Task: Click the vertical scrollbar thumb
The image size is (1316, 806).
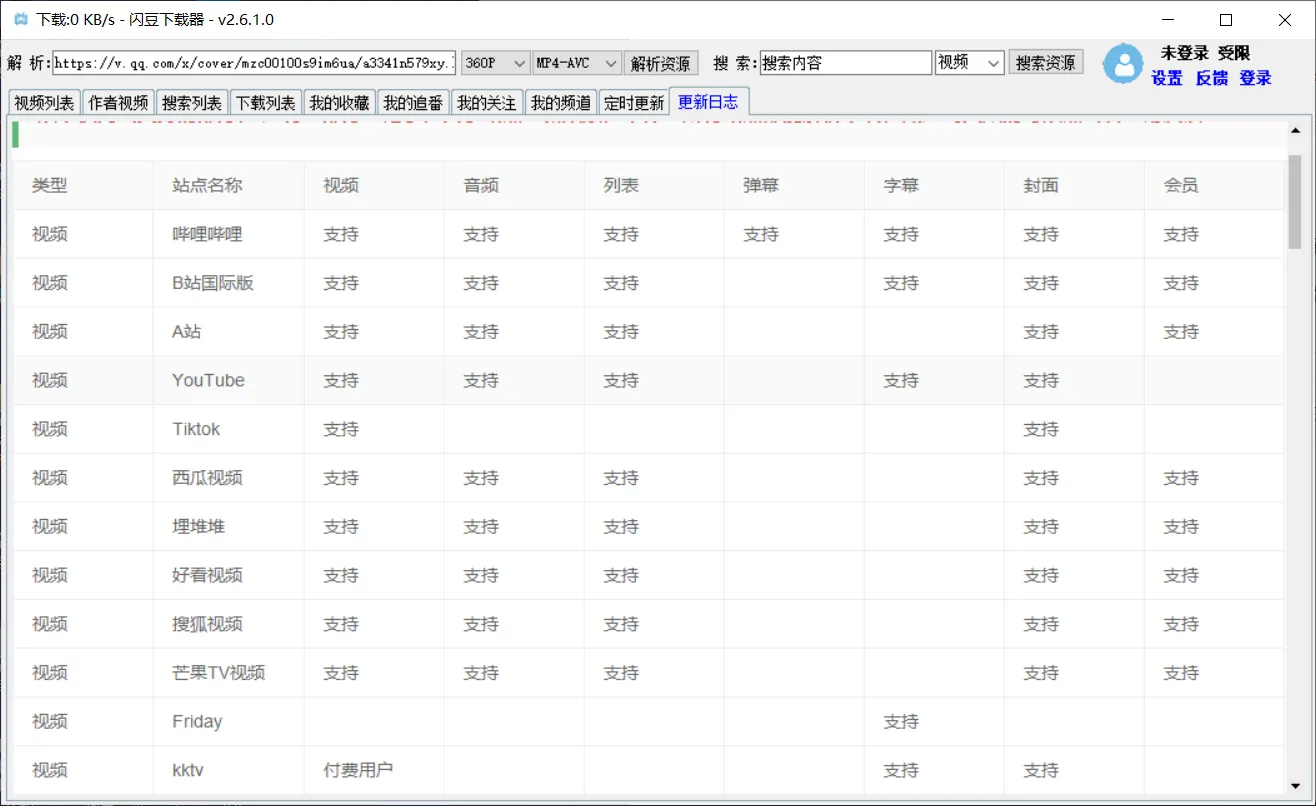Action: point(1295,200)
